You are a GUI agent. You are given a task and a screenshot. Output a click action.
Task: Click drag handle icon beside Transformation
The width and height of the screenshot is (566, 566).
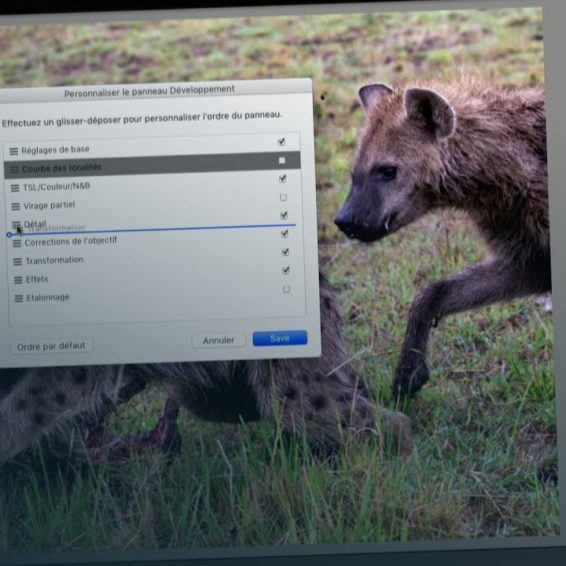pyautogui.click(x=18, y=262)
